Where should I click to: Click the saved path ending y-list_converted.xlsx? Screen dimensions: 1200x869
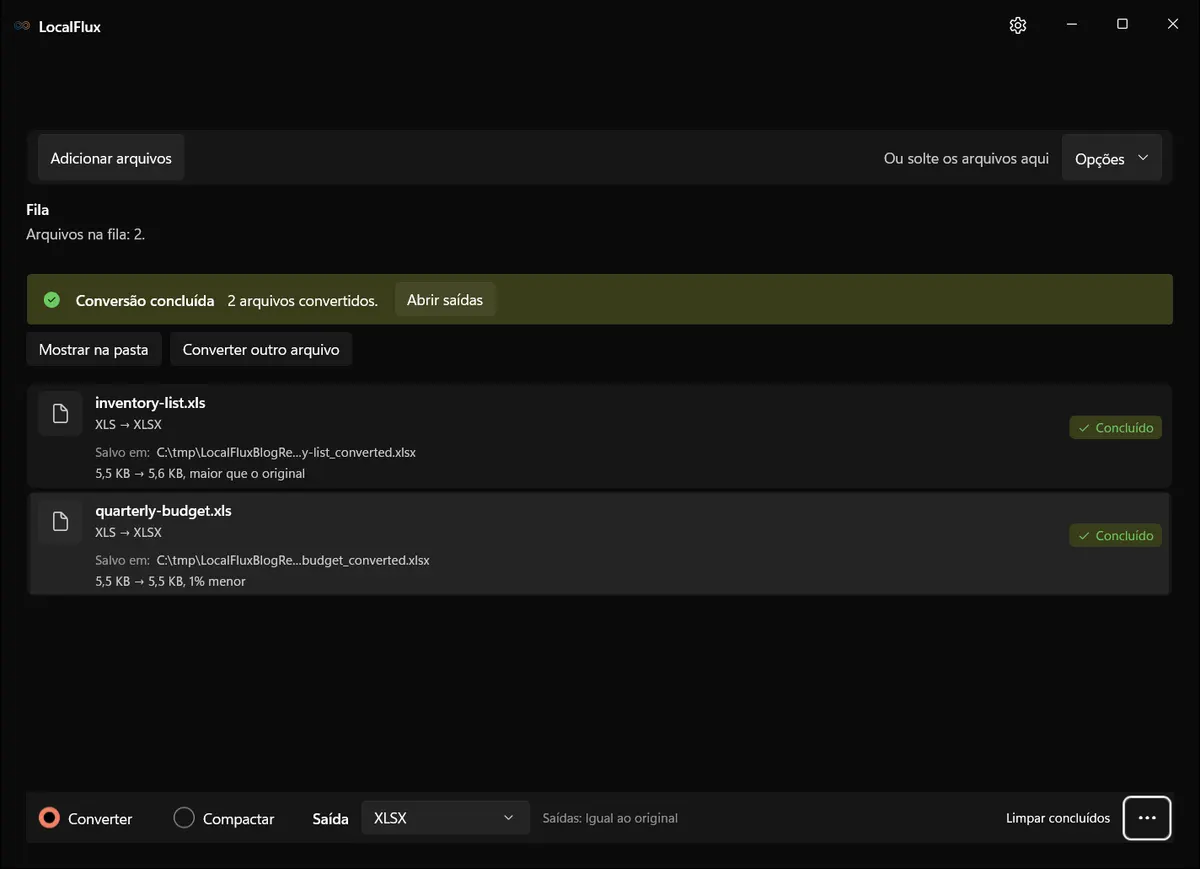(286, 452)
